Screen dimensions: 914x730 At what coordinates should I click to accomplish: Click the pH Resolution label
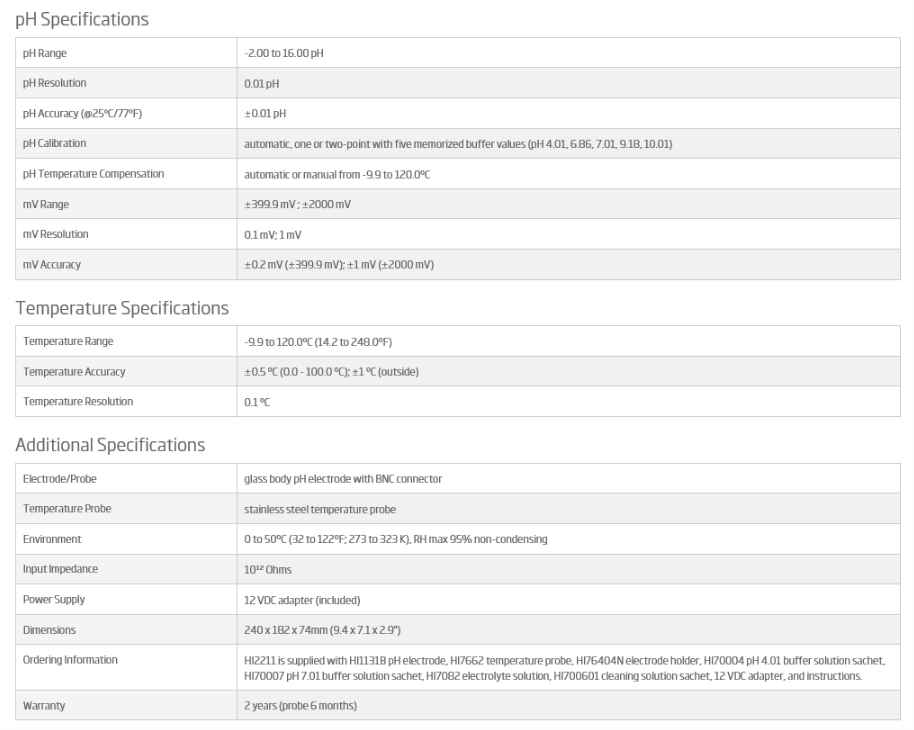[55, 83]
